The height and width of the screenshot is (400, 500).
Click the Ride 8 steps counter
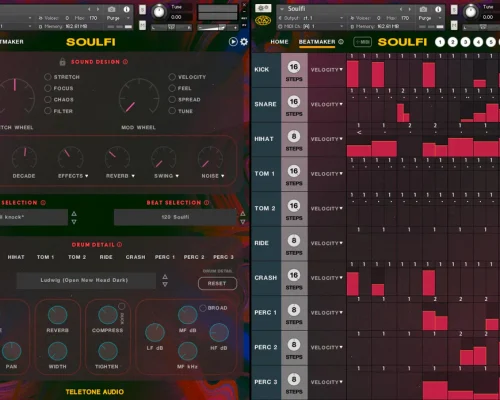pos(294,240)
